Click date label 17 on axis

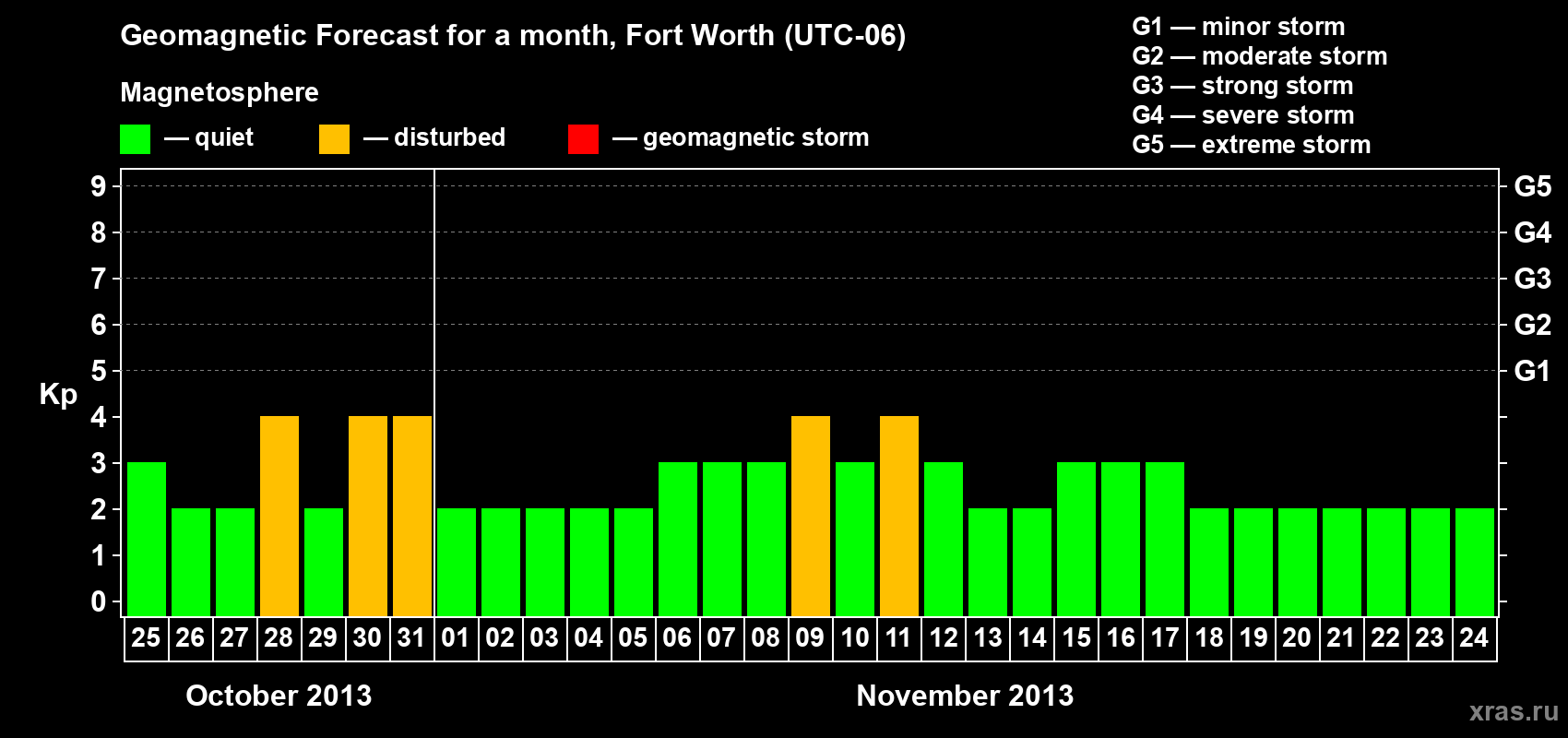click(x=1164, y=638)
